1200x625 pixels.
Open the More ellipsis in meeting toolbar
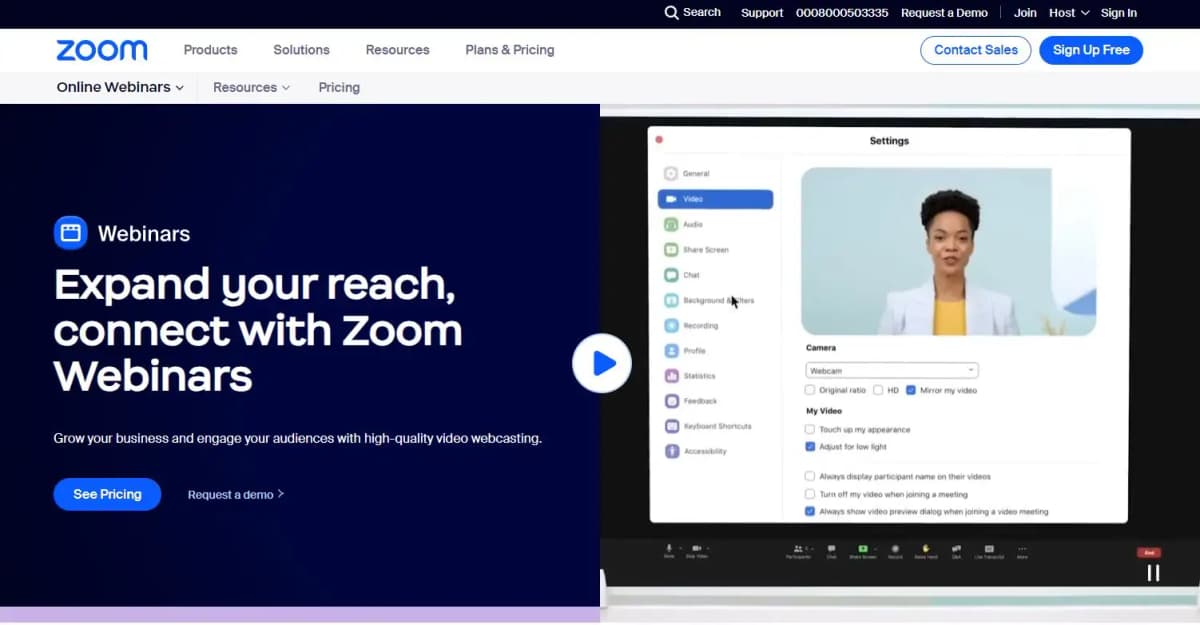click(1021, 548)
